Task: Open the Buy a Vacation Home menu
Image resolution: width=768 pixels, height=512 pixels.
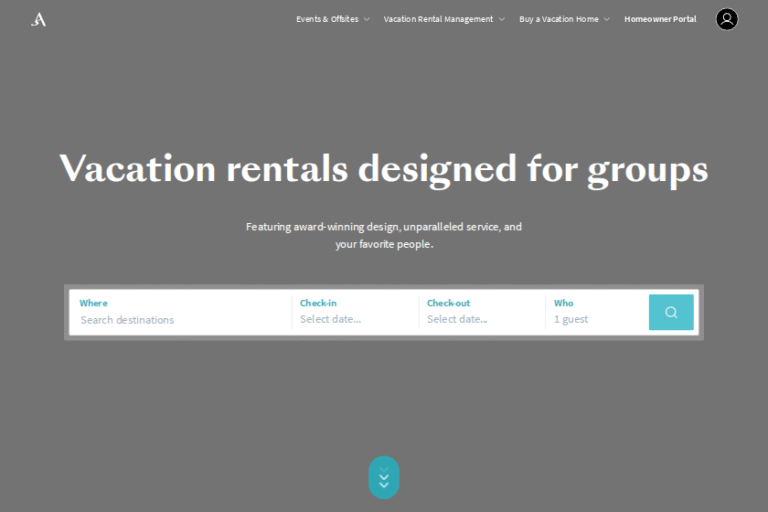Action: coord(559,19)
